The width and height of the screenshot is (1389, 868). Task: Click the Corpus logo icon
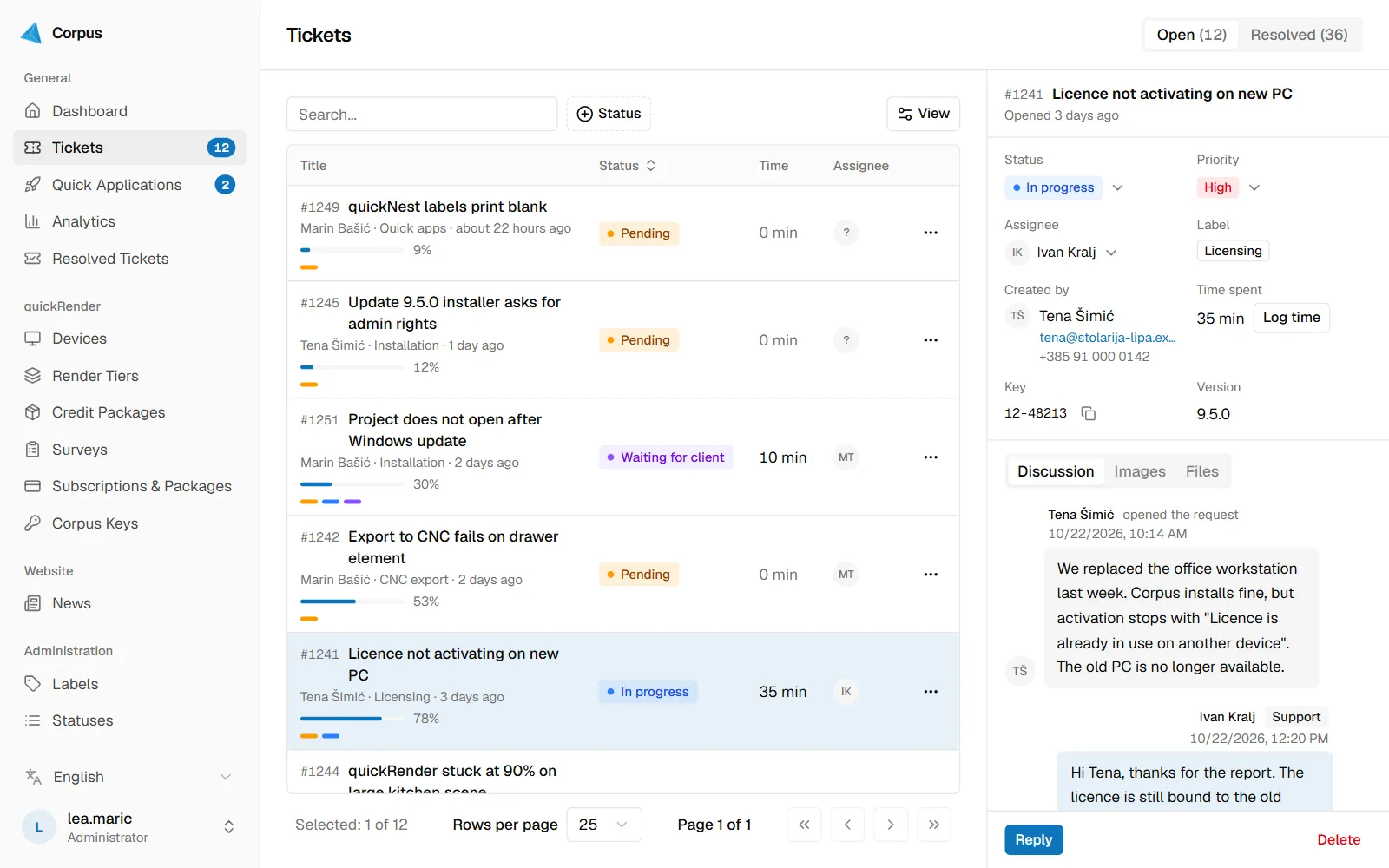31,33
